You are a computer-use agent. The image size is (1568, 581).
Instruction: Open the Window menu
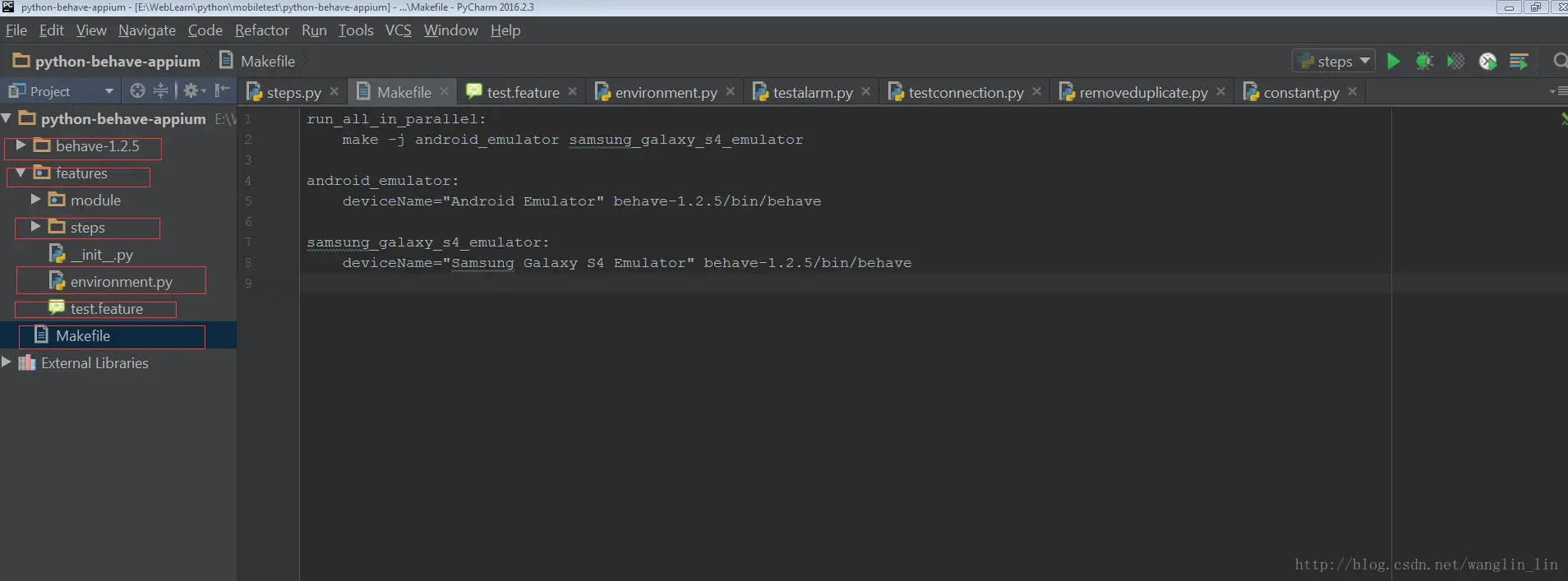coord(451,30)
